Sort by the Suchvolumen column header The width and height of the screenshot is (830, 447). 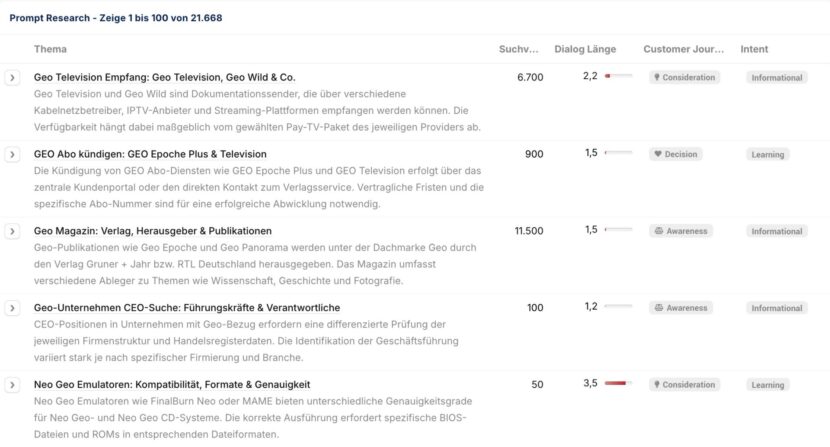coord(519,49)
